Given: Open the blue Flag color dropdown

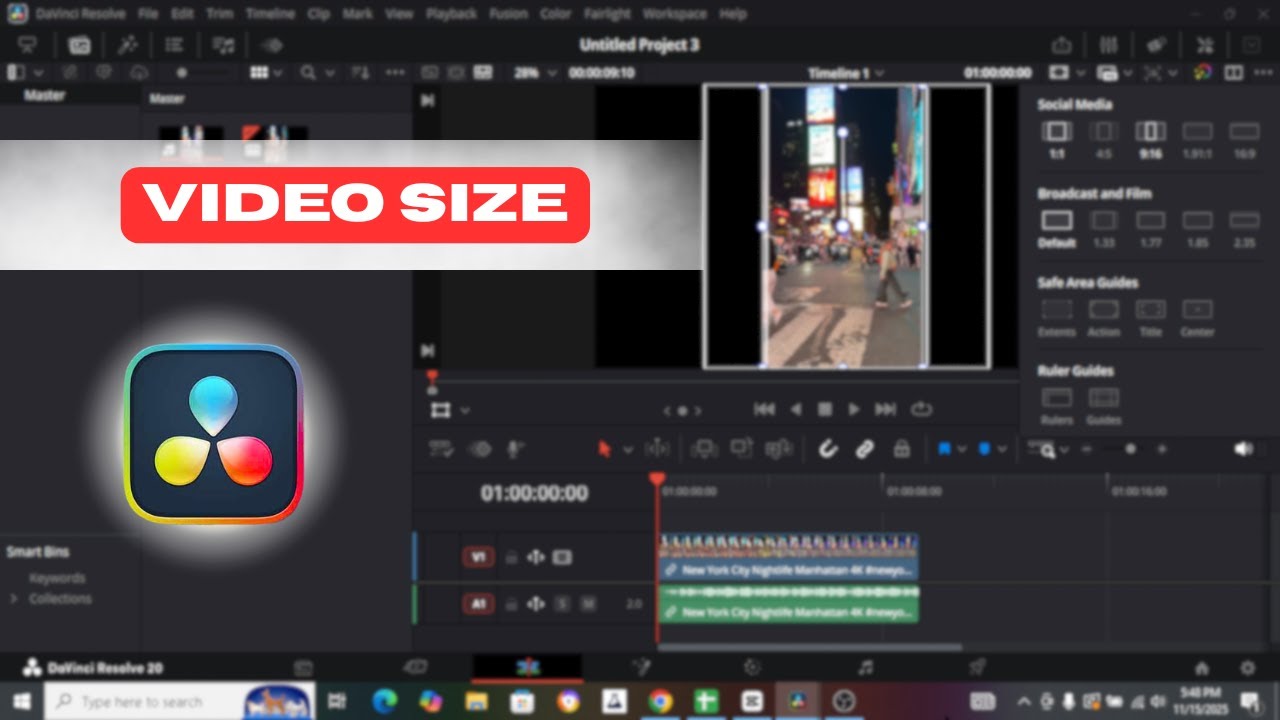Looking at the screenshot, I should (962, 450).
